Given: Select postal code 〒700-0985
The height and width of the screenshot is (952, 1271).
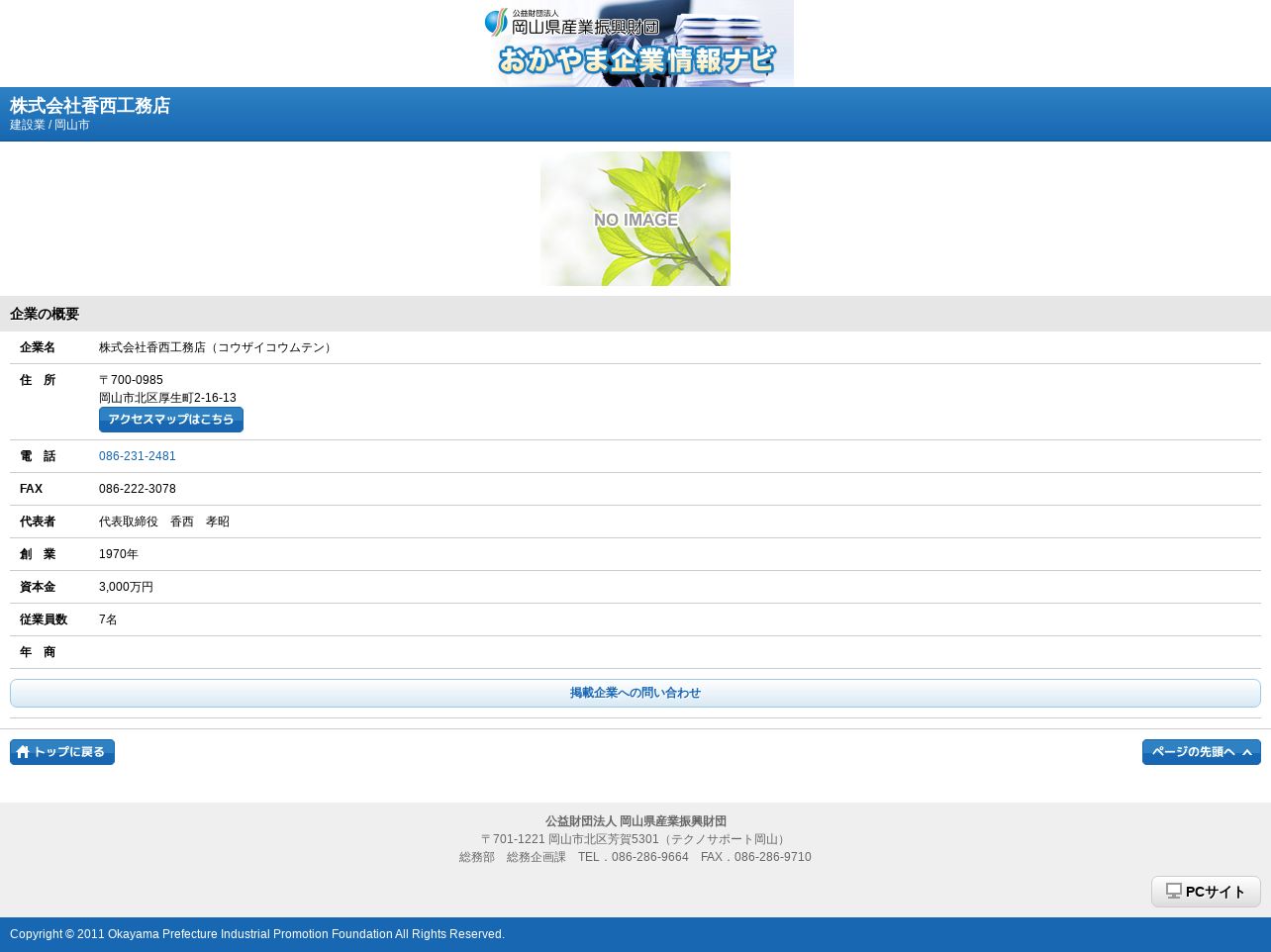Looking at the screenshot, I should [131, 380].
